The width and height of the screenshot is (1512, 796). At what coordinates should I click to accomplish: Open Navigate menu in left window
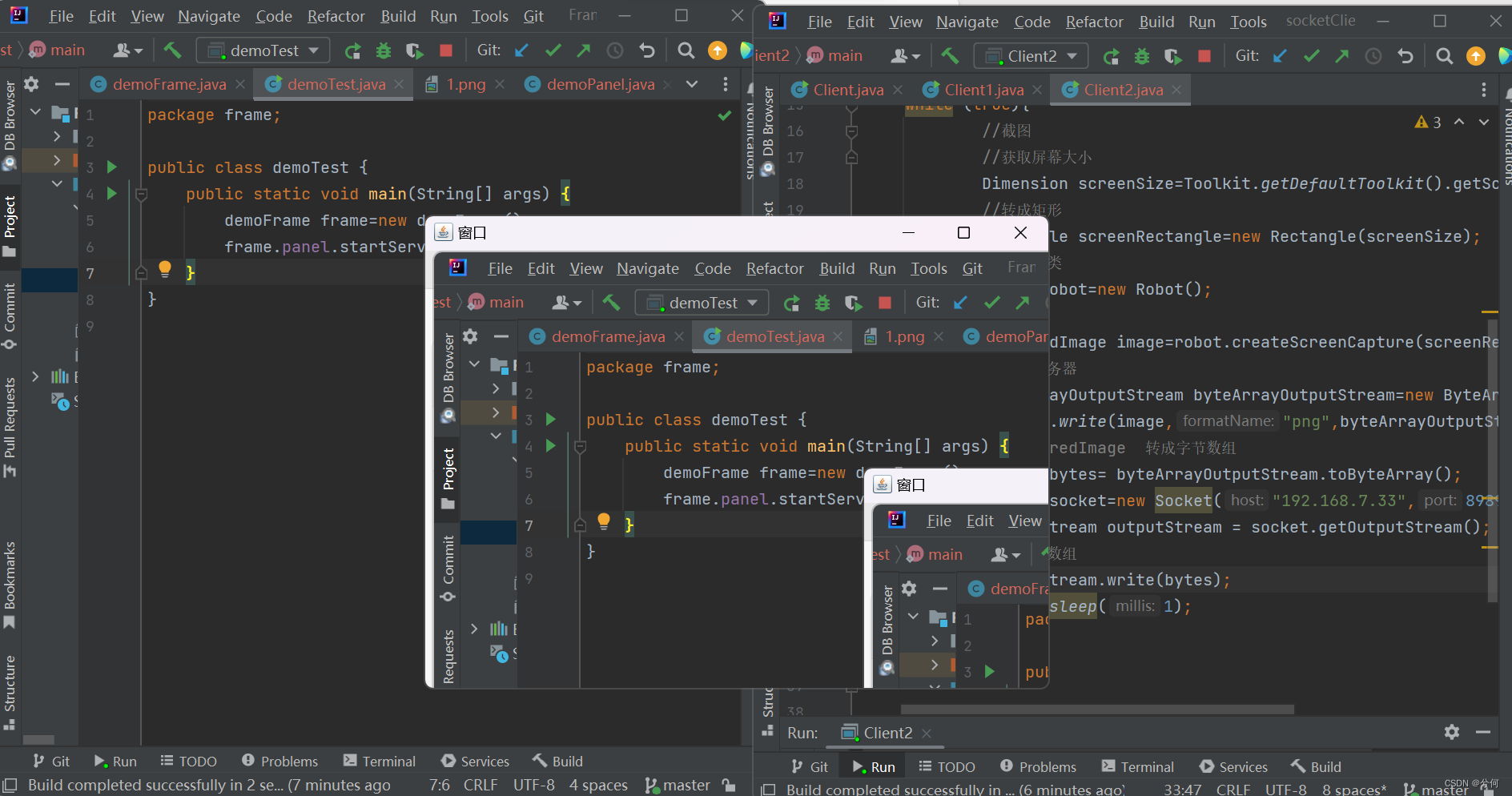209,16
